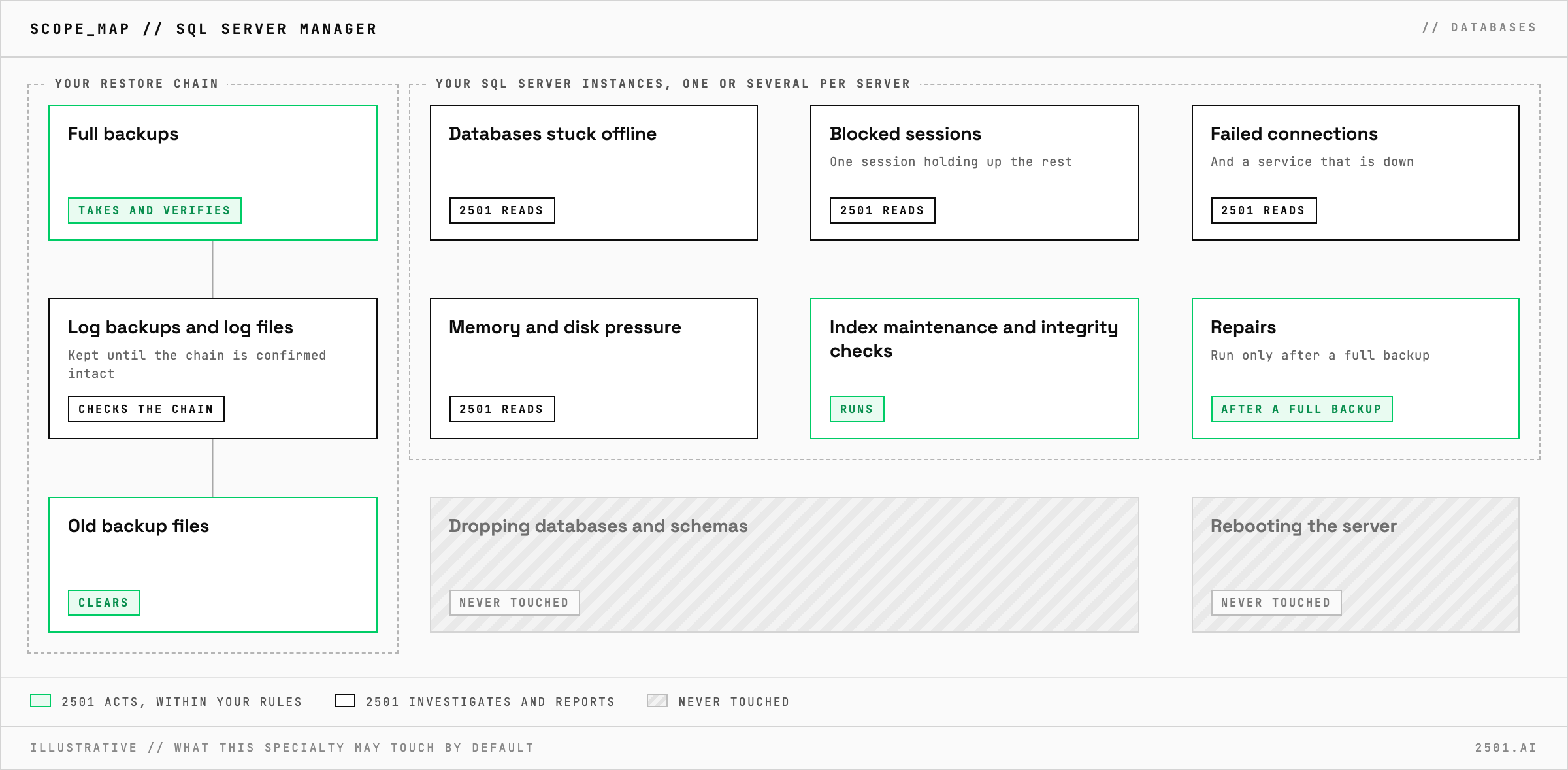Click 'One session holding up the rest' text
The width and height of the screenshot is (1568, 770).
click(951, 161)
